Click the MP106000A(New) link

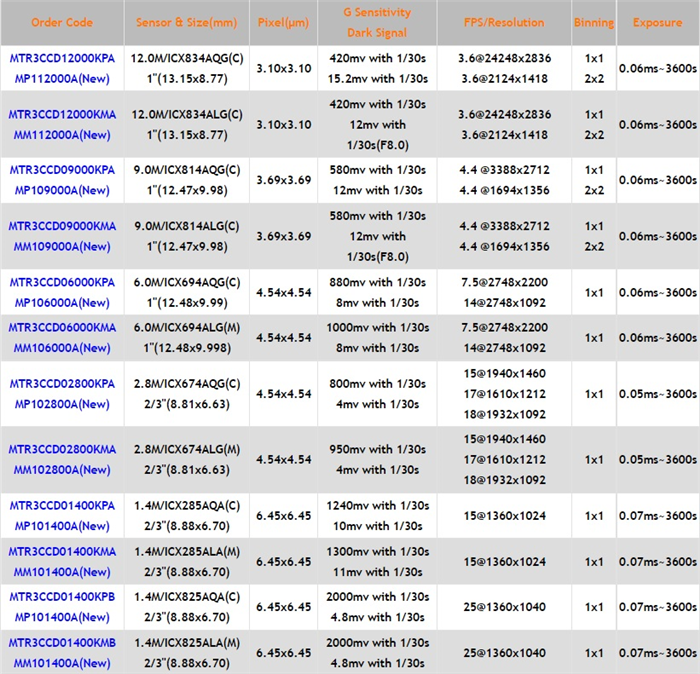tap(62, 303)
